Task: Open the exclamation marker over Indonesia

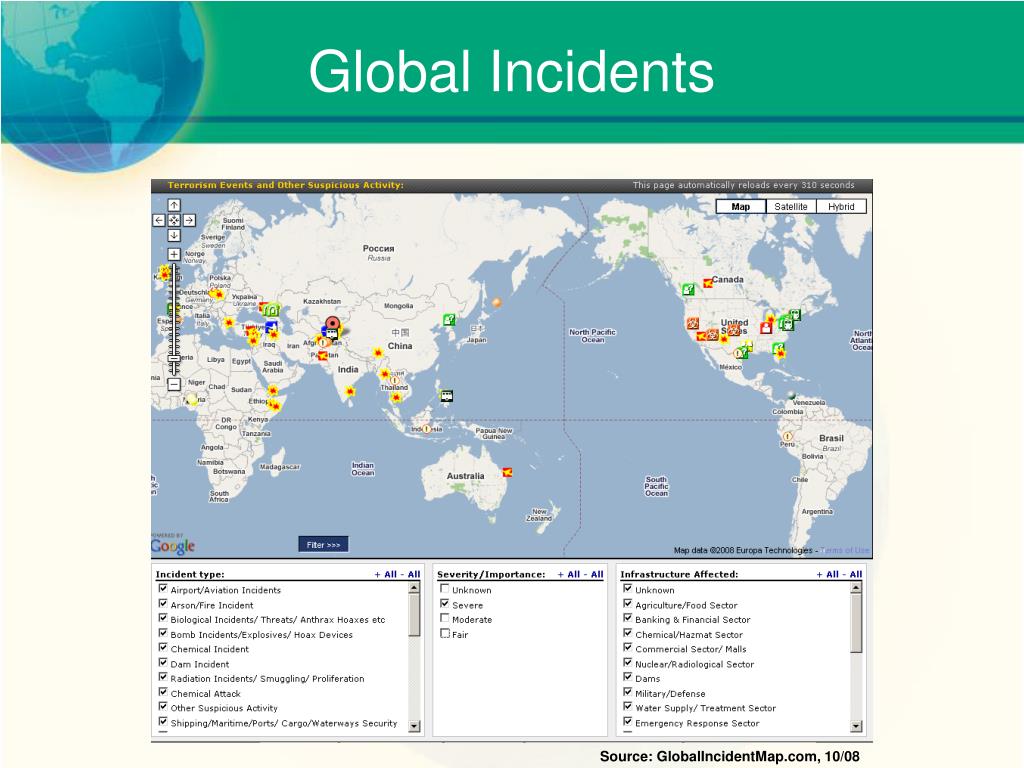Action: coord(427,429)
